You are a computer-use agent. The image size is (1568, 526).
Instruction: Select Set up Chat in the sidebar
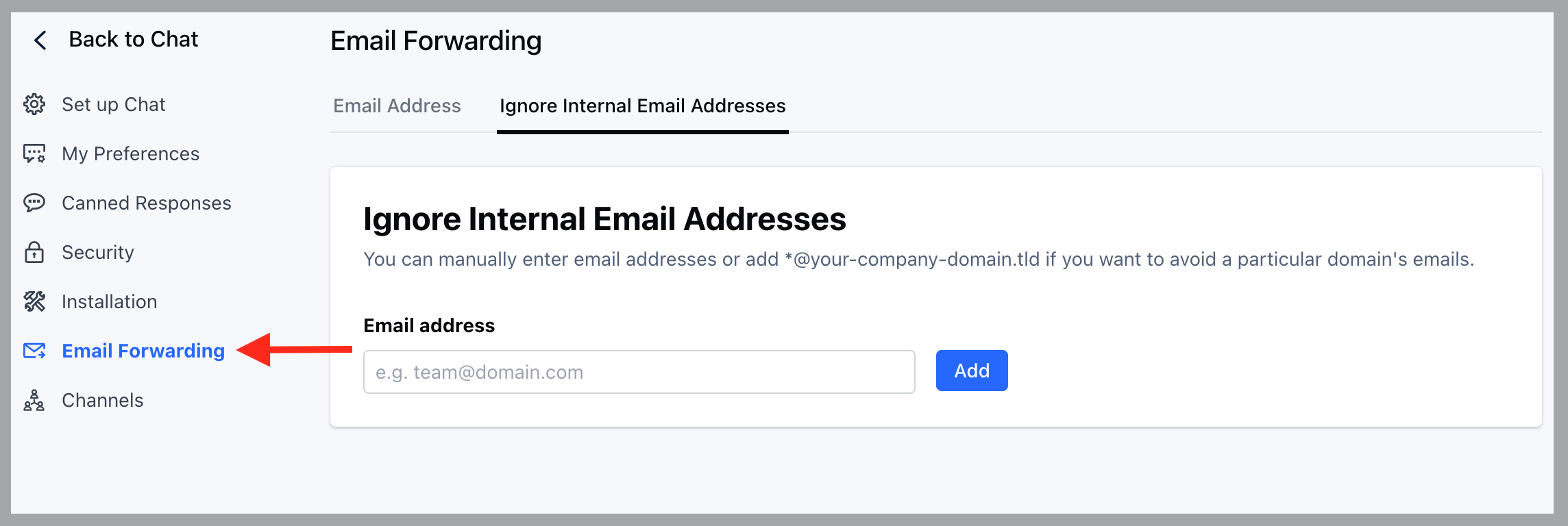pyautogui.click(x=113, y=104)
